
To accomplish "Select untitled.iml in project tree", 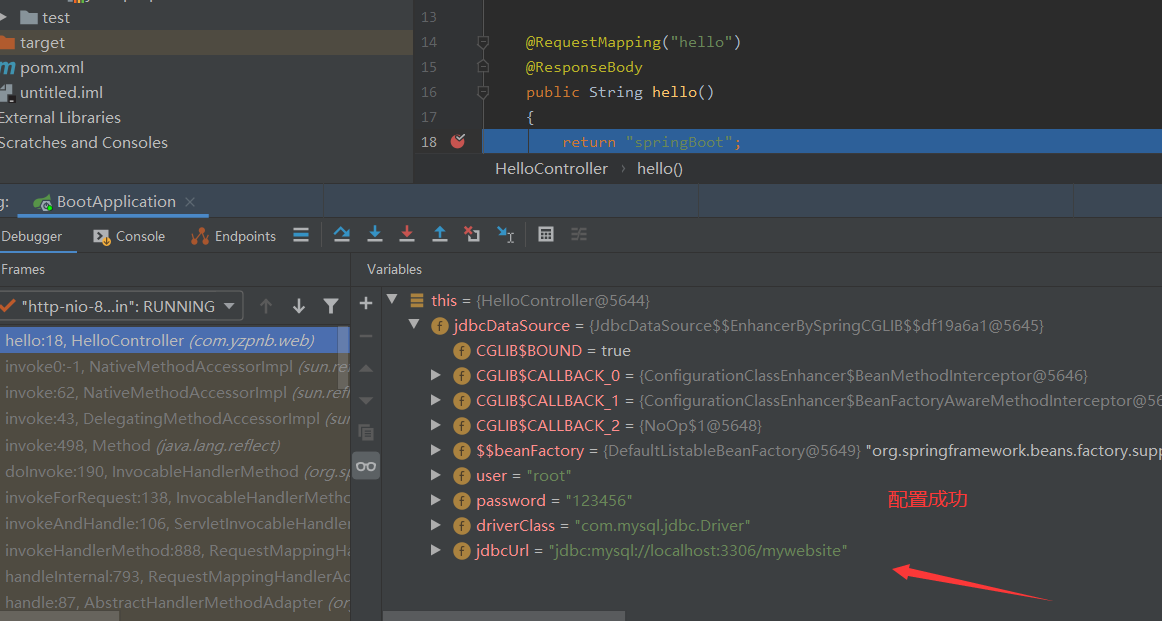I will (x=62, y=93).
